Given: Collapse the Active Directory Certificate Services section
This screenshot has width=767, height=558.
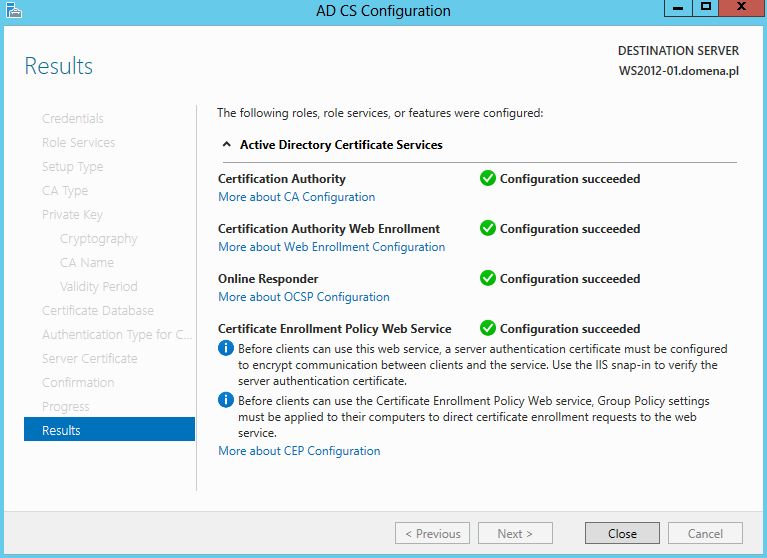Looking at the screenshot, I should 226,145.
